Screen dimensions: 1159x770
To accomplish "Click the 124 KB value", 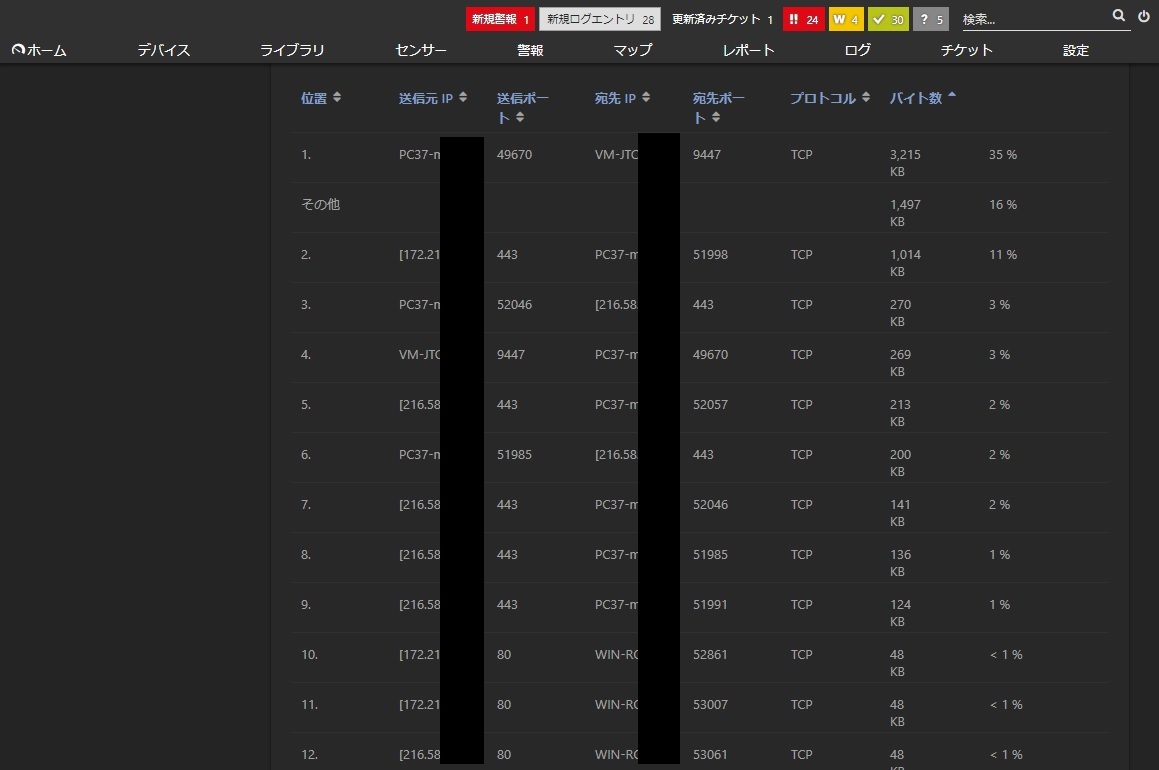I will (x=900, y=613).
